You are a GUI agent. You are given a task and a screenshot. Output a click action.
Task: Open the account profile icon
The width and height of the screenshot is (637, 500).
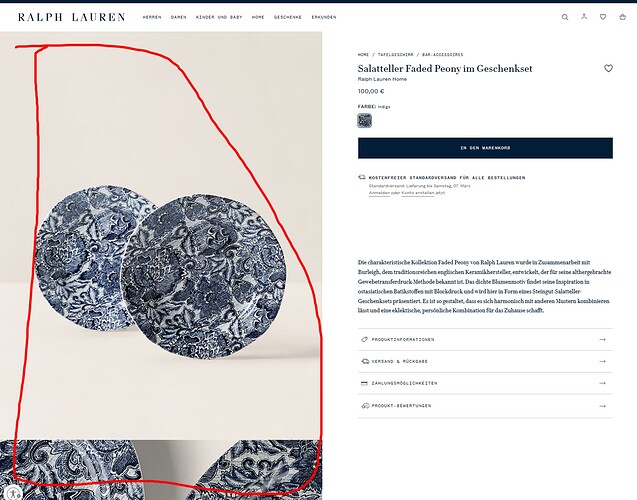(x=584, y=17)
